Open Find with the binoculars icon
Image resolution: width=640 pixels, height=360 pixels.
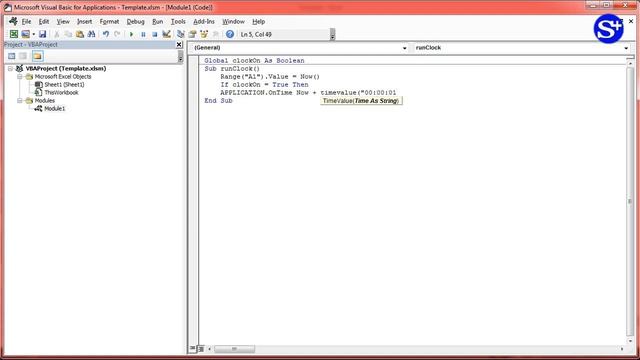click(91, 34)
